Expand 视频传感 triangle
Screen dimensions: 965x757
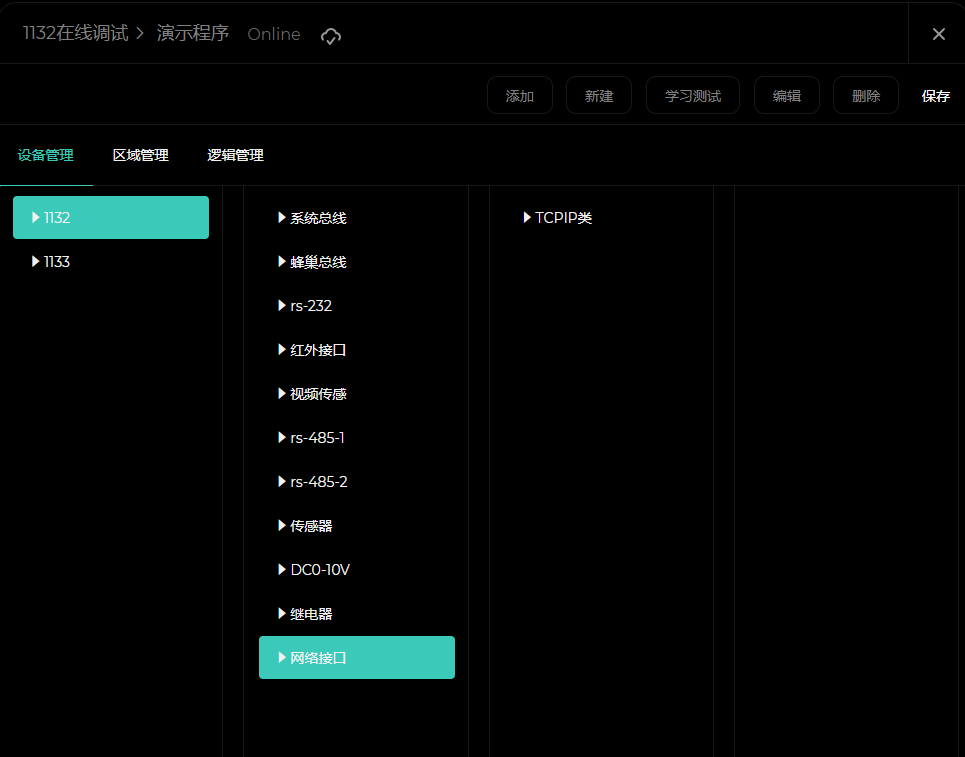click(x=282, y=393)
